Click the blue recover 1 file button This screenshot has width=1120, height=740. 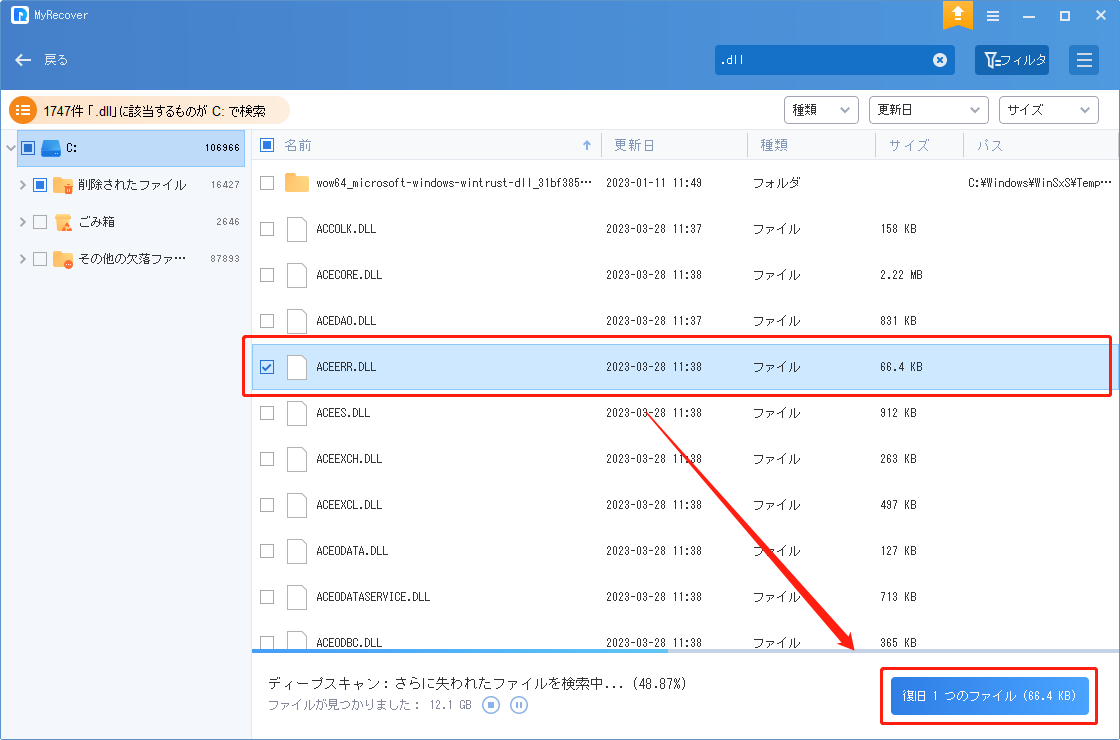(x=989, y=695)
